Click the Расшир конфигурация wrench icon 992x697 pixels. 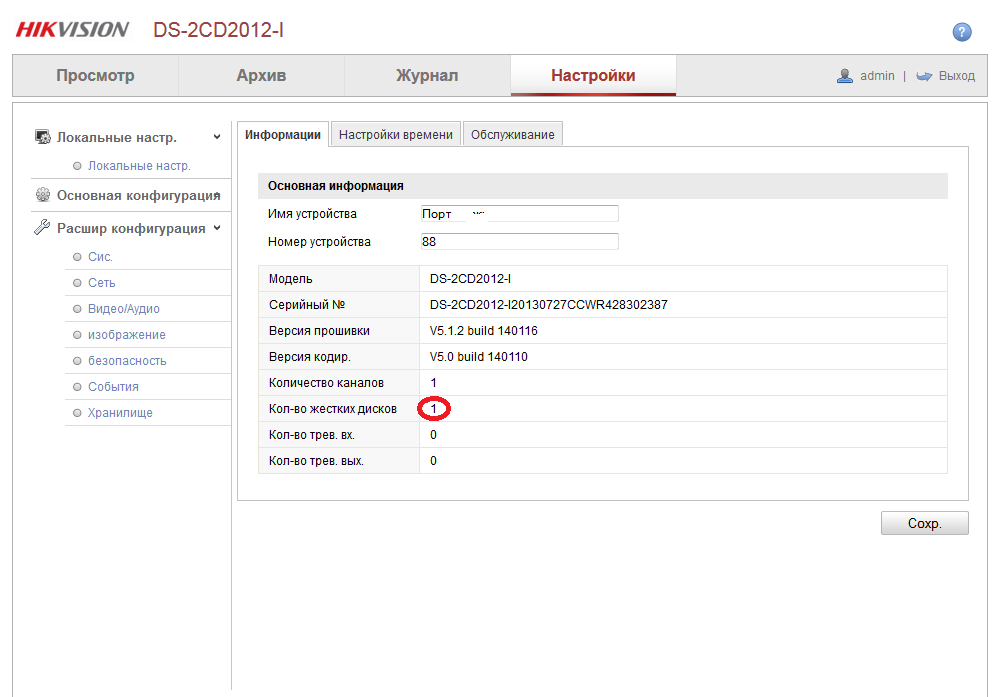[x=42, y=228]
